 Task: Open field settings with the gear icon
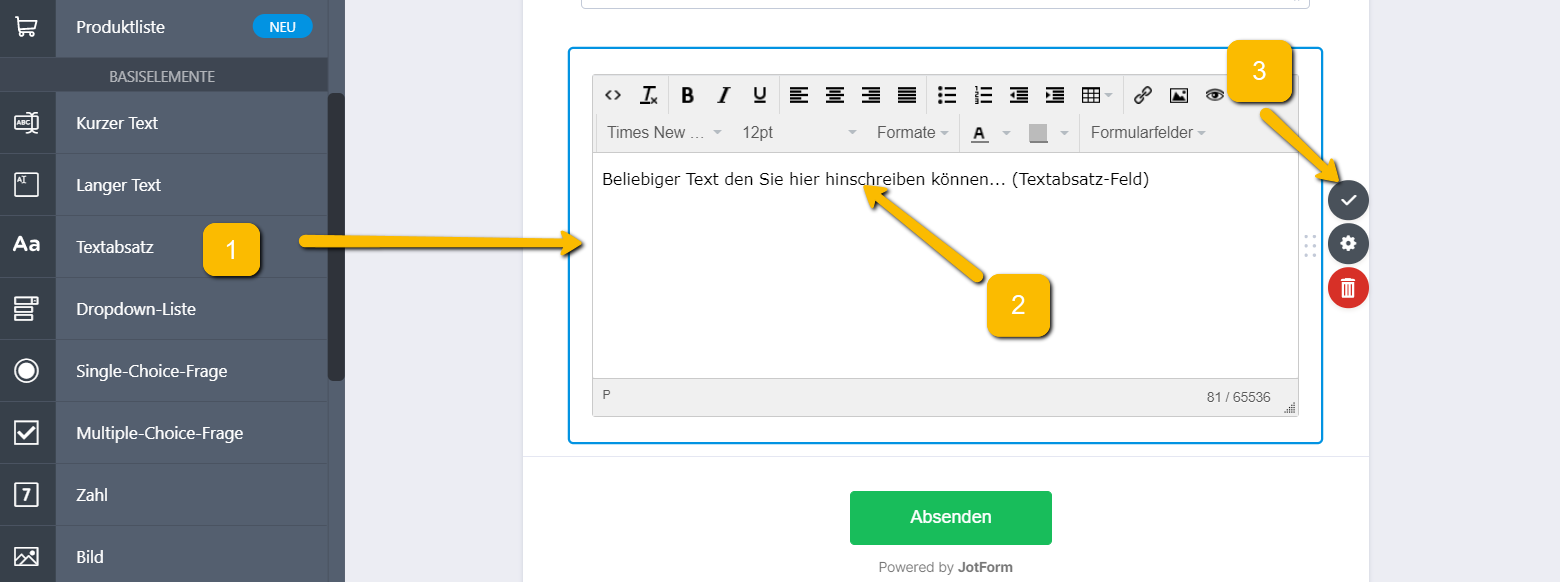(1348, 243)
